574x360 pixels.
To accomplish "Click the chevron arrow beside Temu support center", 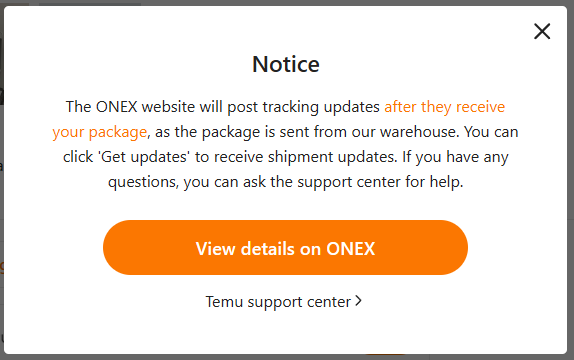I will pyautogui.click(x=358, y=301).
